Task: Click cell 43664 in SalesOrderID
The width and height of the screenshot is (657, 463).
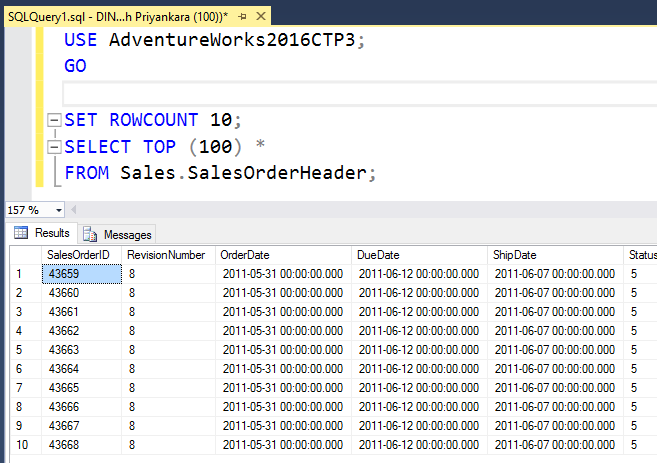Action: coord(82,369)
